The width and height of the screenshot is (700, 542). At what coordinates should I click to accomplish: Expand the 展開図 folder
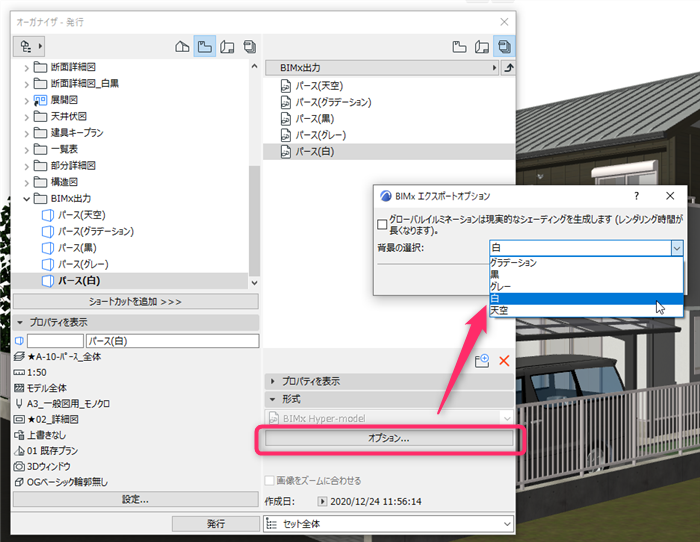(26, 101)
